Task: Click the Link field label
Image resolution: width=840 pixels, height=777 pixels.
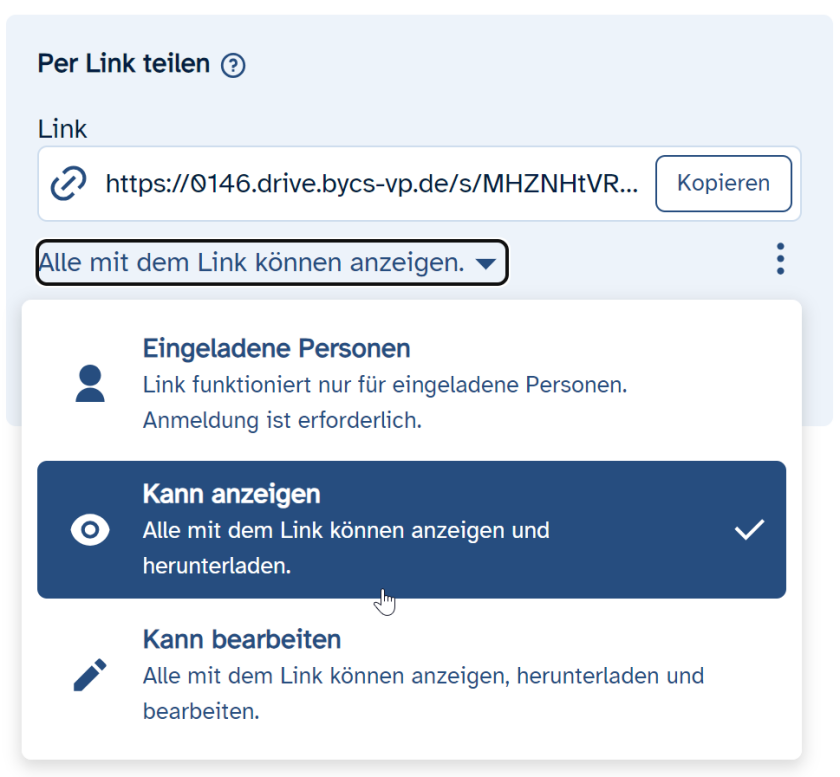Action: (x=62, y=129)
